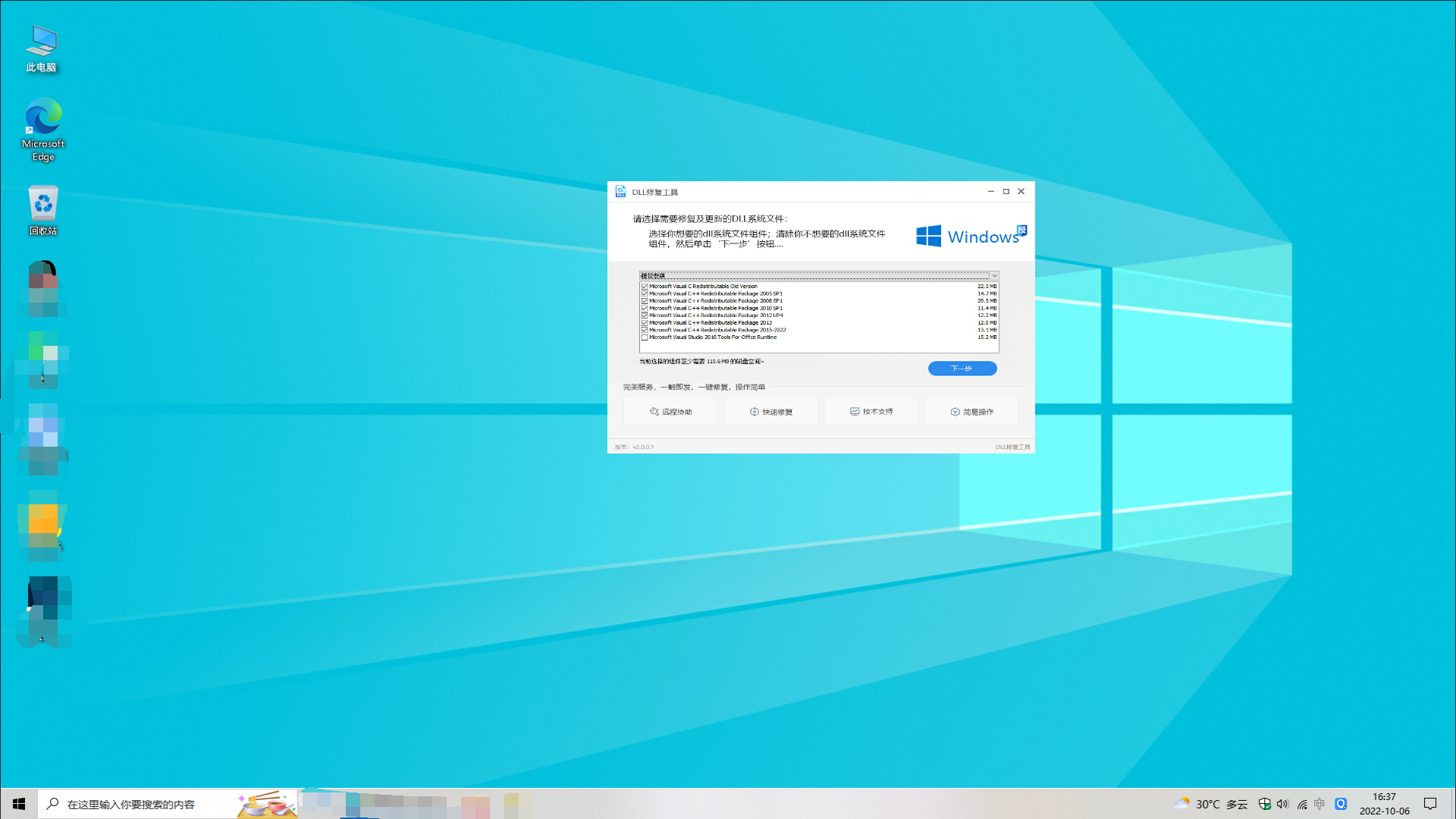This screenshot has height=819, width=1456.
Task: Click the 22.5 MB size value
Action: [987, 287]
